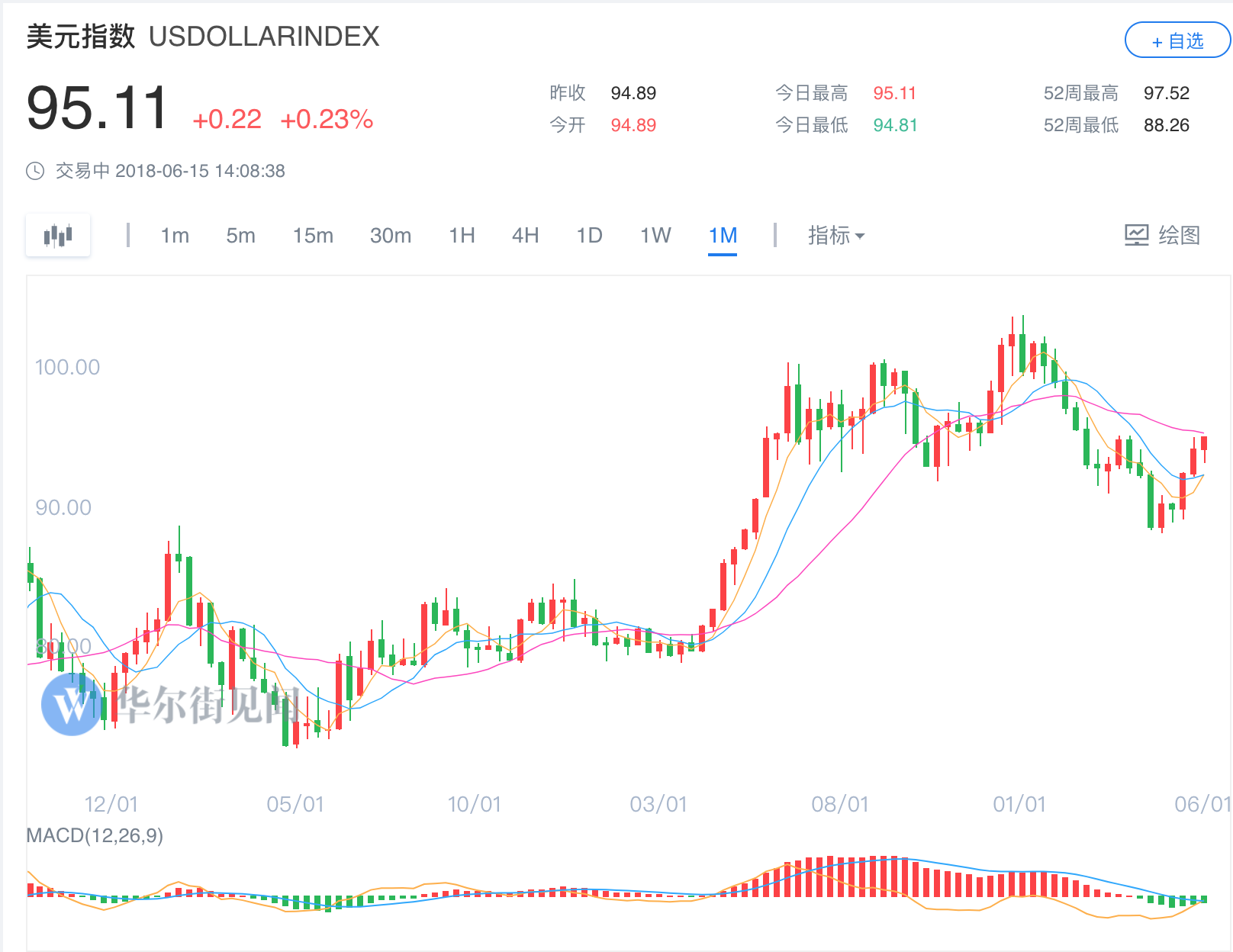The image size is (1233, 952).
Task: Choose the 15m chart interval
Action: pos(313,236)
